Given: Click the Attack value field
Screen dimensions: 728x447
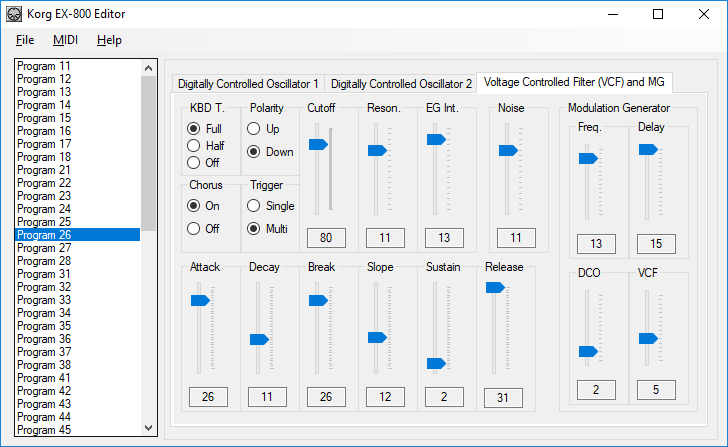Looking at the screenshot, I should [208, 397].
